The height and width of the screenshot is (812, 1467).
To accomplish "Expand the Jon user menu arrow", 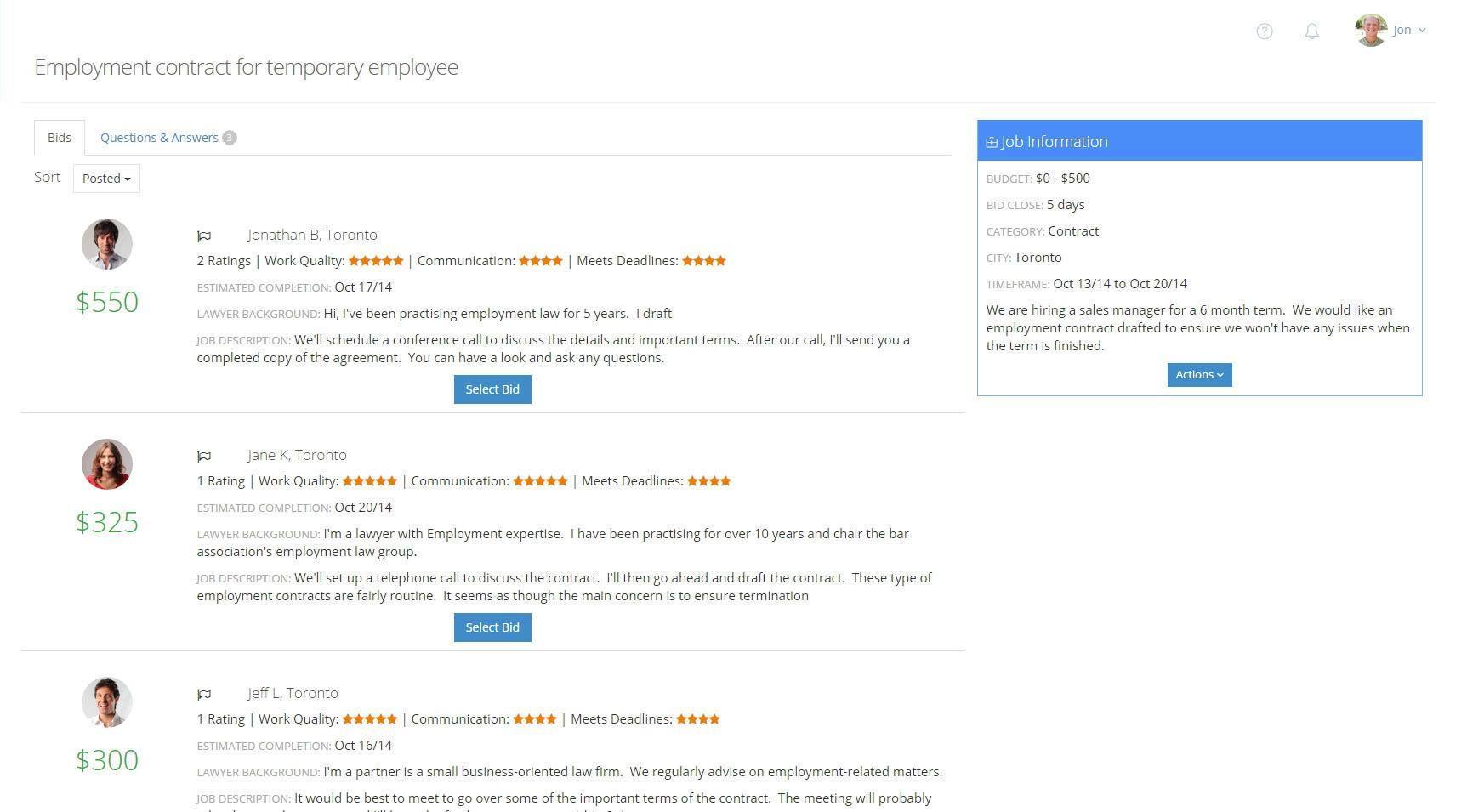I will (1422, 31).
